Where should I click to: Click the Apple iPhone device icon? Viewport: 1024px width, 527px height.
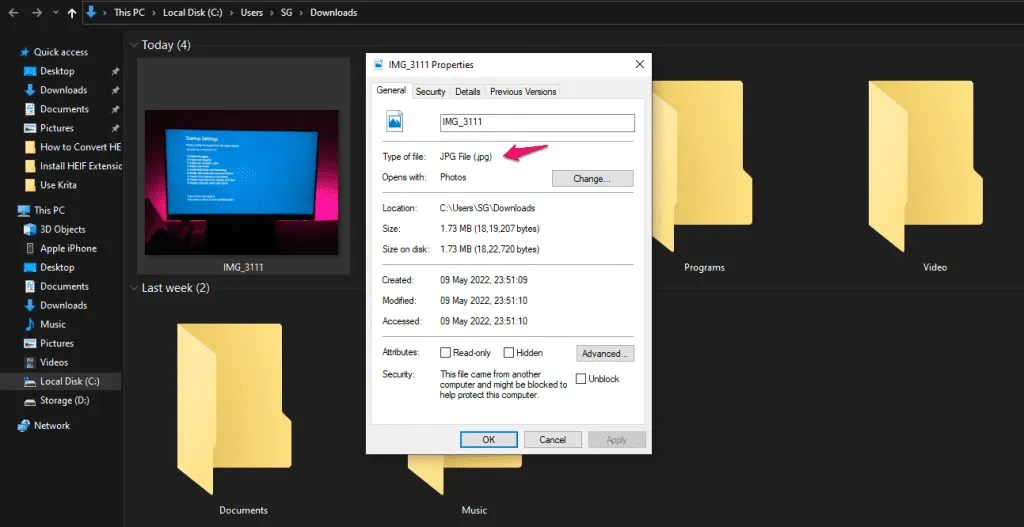[29, 248]
